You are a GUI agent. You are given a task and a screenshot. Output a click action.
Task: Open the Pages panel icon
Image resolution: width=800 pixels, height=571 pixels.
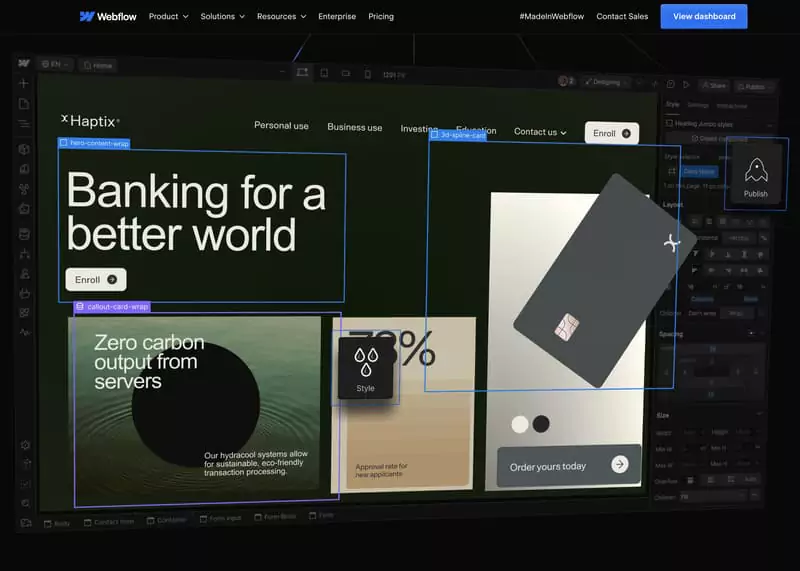tap(23, 104)
